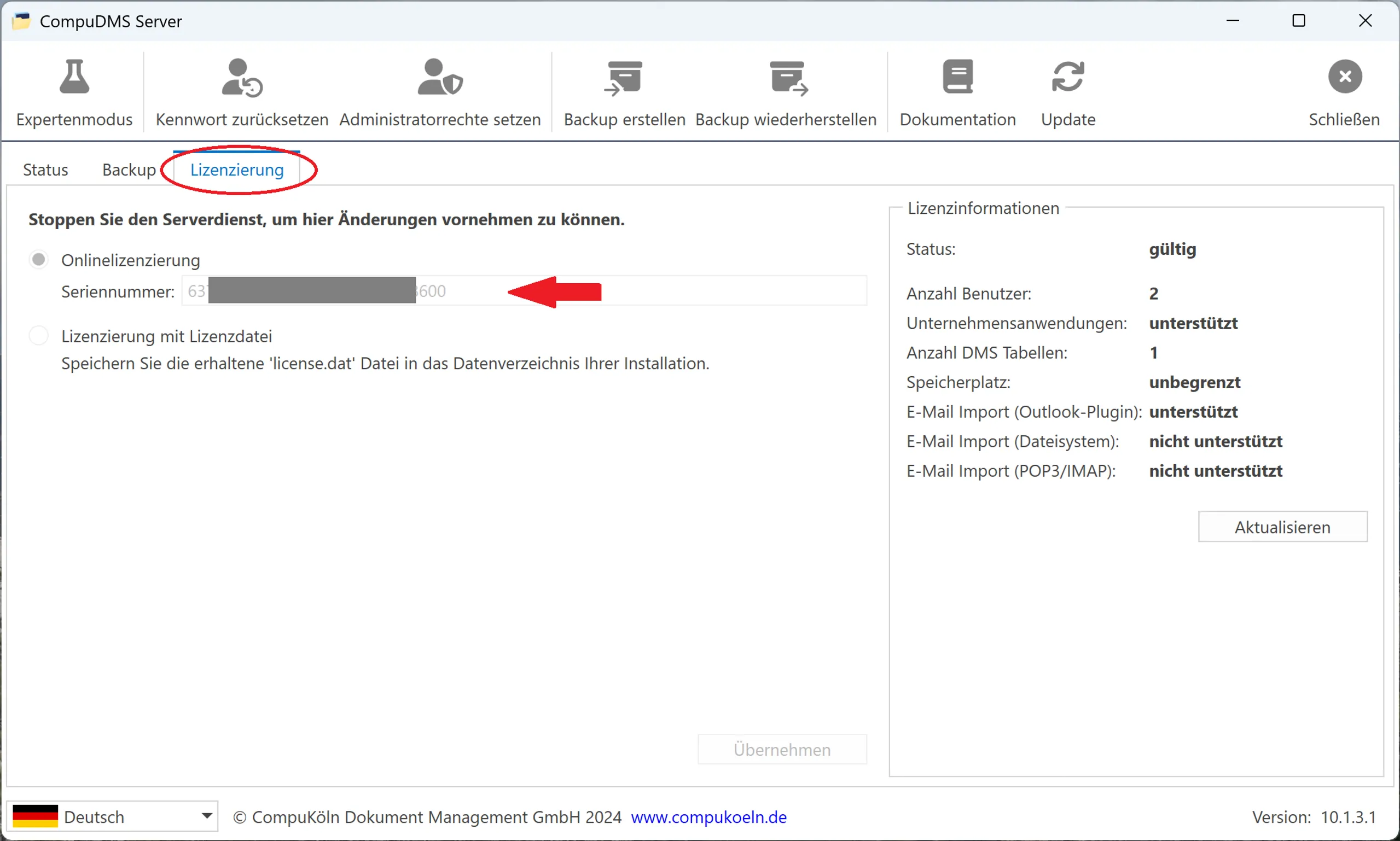Switch to the Status tab
Screen dimensions: 1400x841
pyautogui.click(x=45, y=170)
